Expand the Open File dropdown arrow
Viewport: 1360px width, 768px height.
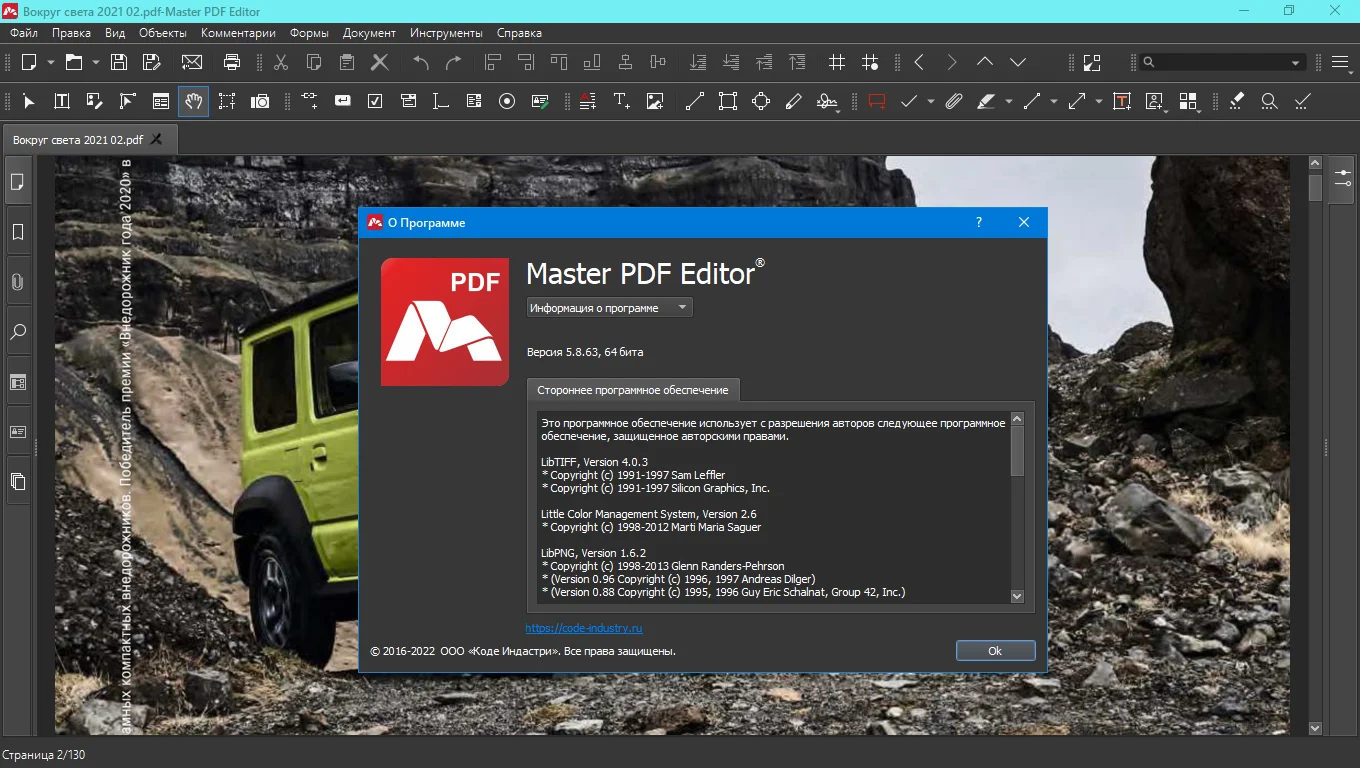coord(96,62)
